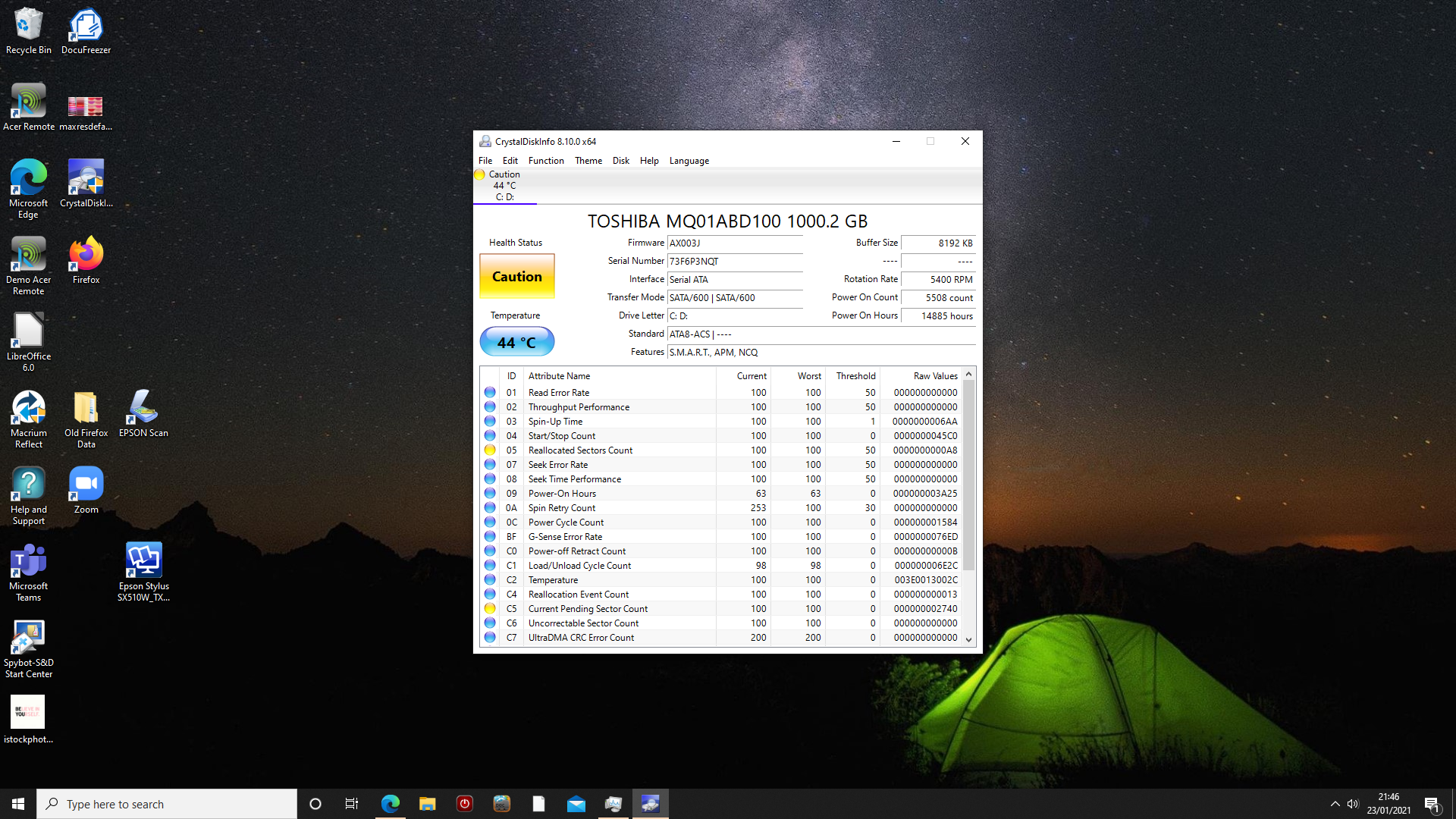Click the Power On Hours value
This screenshot has height=819, width=1456.
click(x=939, y=316)
